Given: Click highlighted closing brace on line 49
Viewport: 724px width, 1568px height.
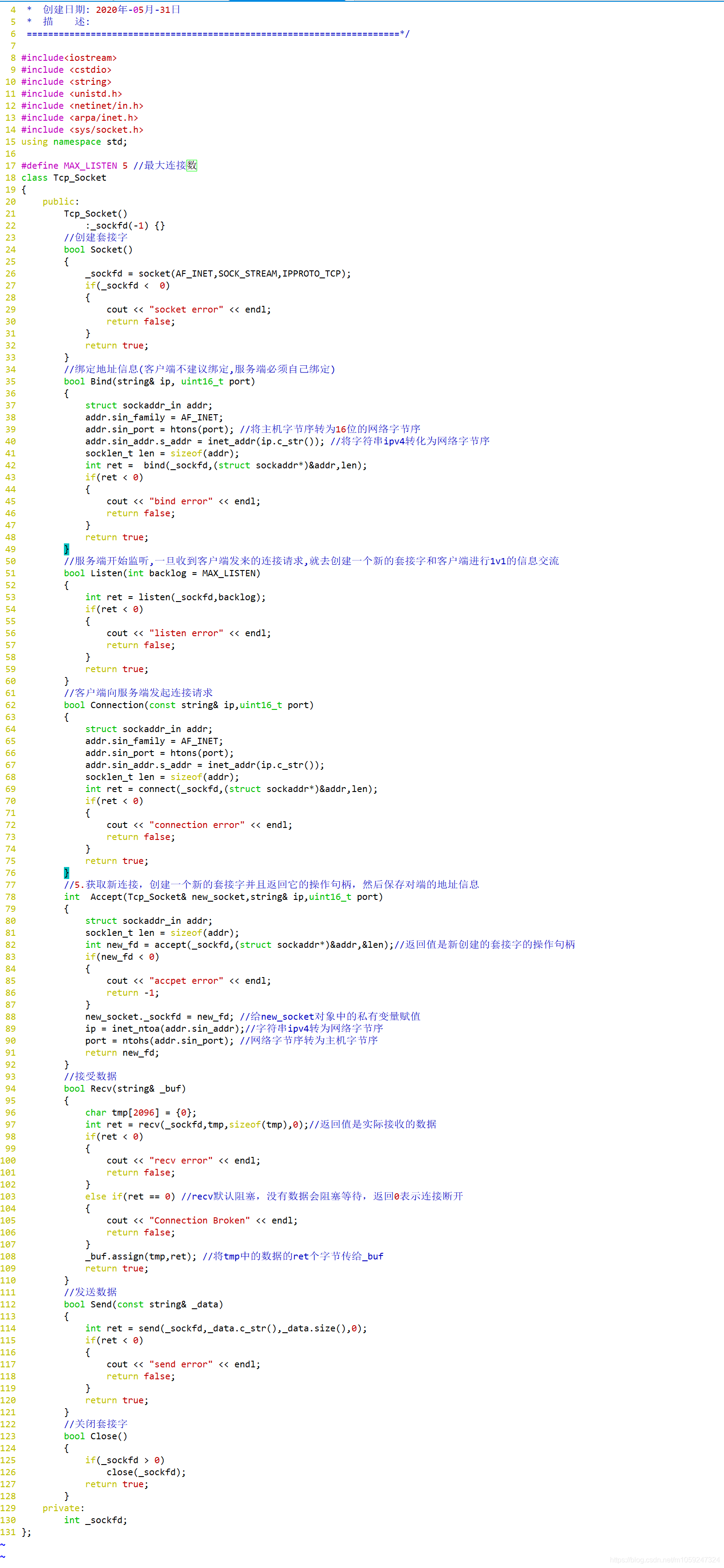Looking at the screenshot, I should click(66, 549).
